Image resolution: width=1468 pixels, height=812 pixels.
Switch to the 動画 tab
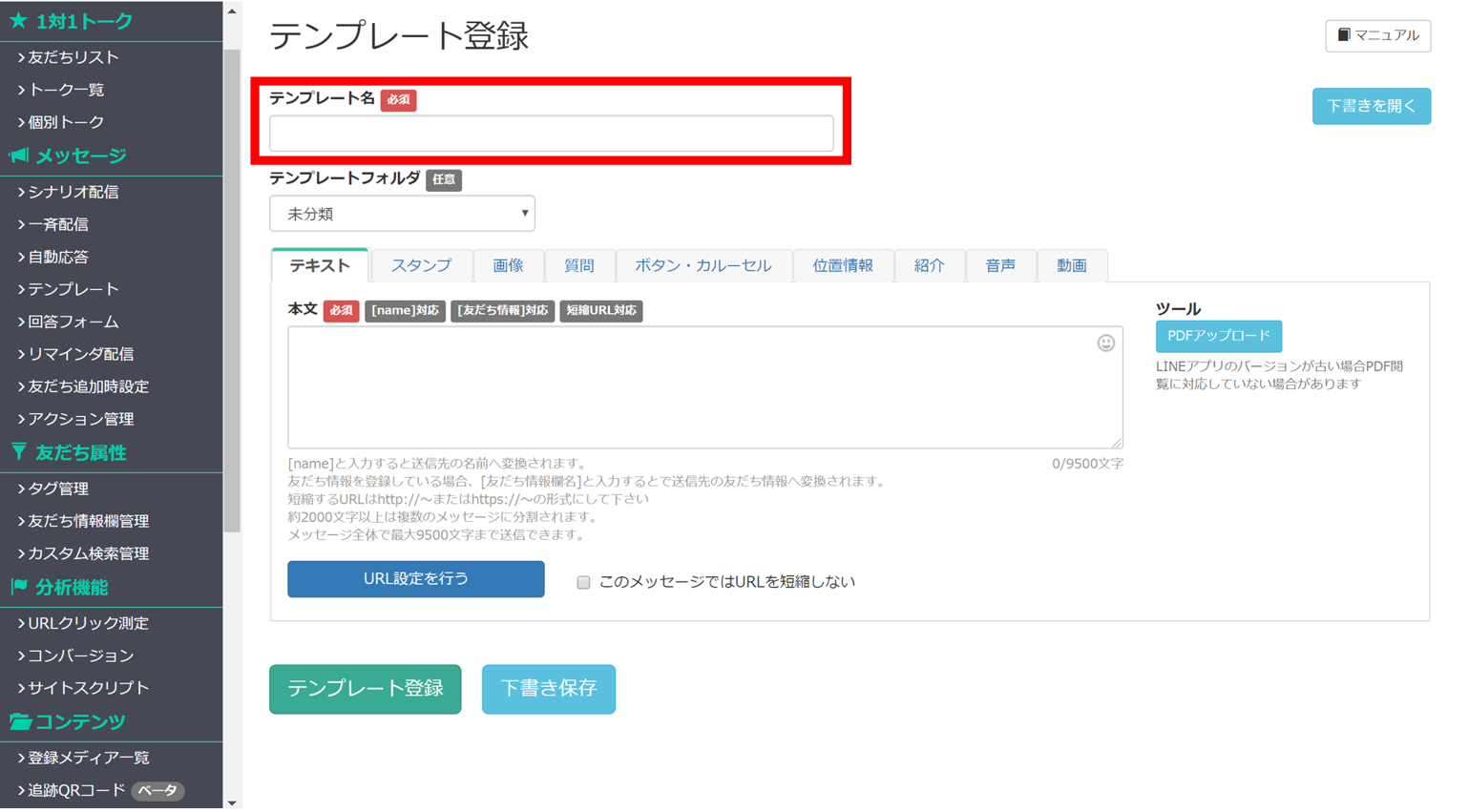(x=1072, y=265)
